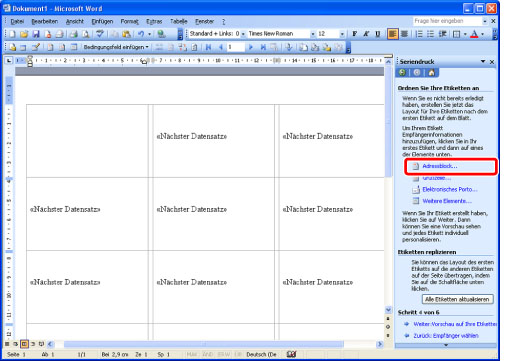508x361 pixels.
Task: Click the home icon in Seriendruck pane
Action: click(432, 73)
